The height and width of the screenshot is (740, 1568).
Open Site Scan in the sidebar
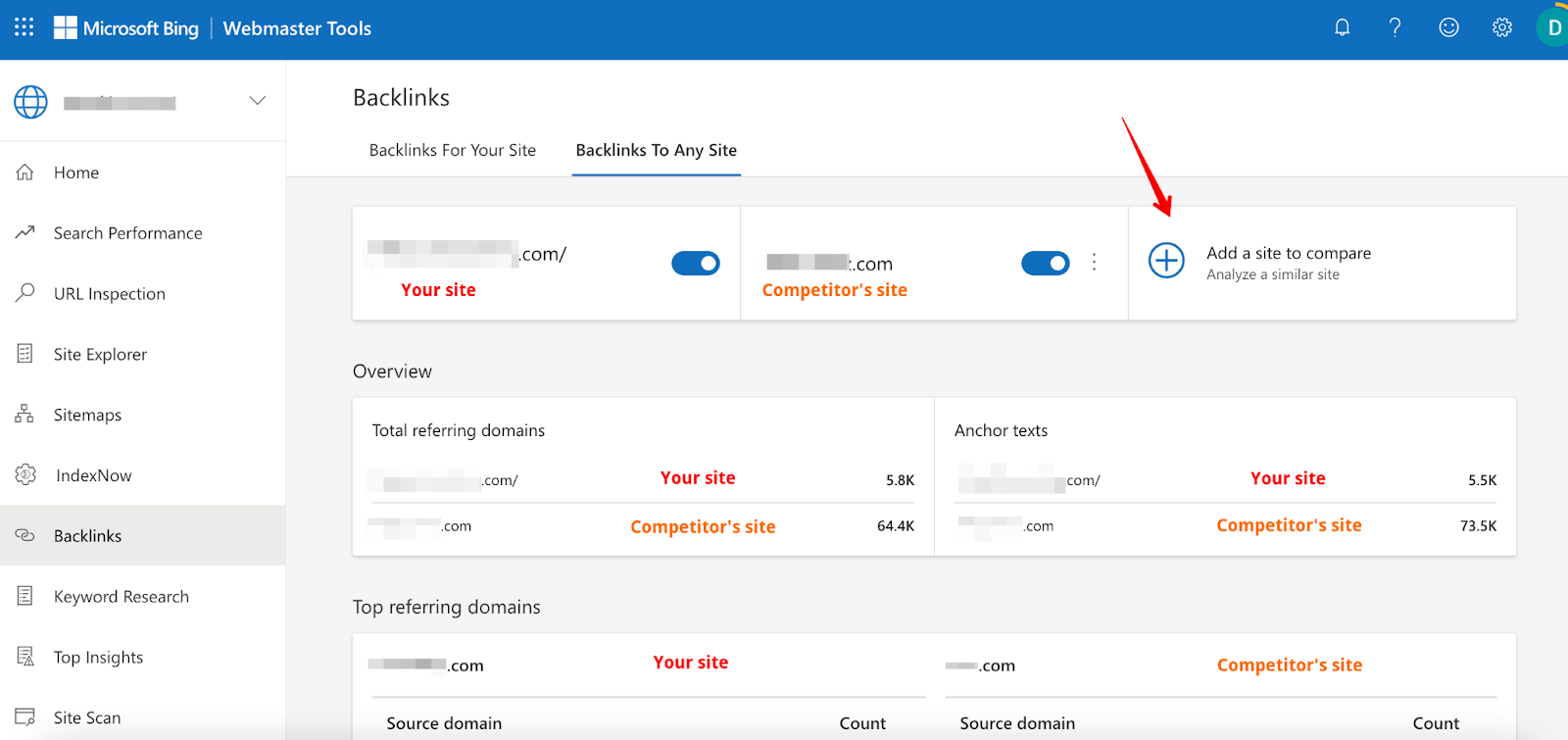point(143,717)
